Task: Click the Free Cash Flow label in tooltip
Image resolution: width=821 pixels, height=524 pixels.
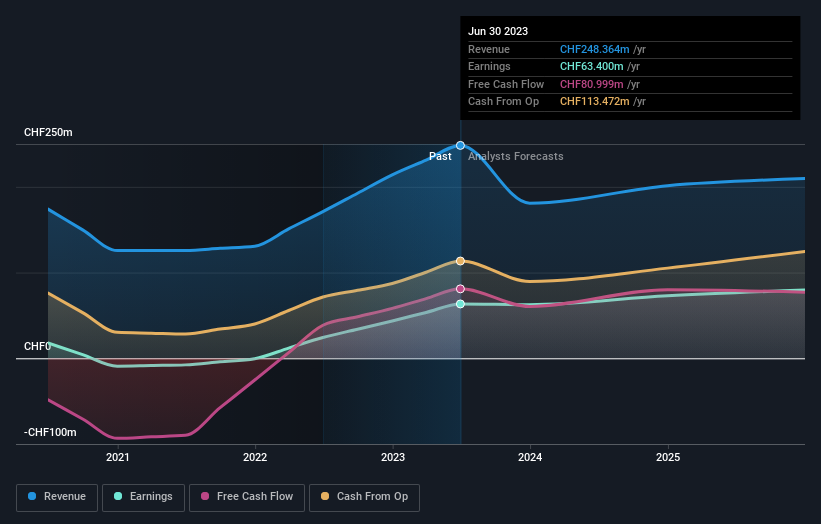Action: pyautogui.click(x=506, y=84)
